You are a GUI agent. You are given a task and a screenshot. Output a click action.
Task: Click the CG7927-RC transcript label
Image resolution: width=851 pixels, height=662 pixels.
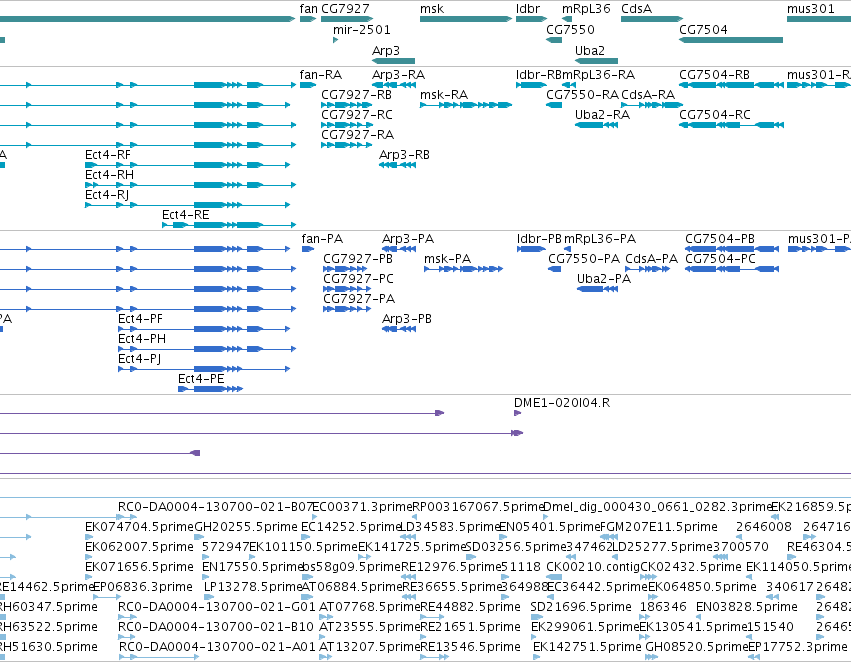(x=357, y=115)
